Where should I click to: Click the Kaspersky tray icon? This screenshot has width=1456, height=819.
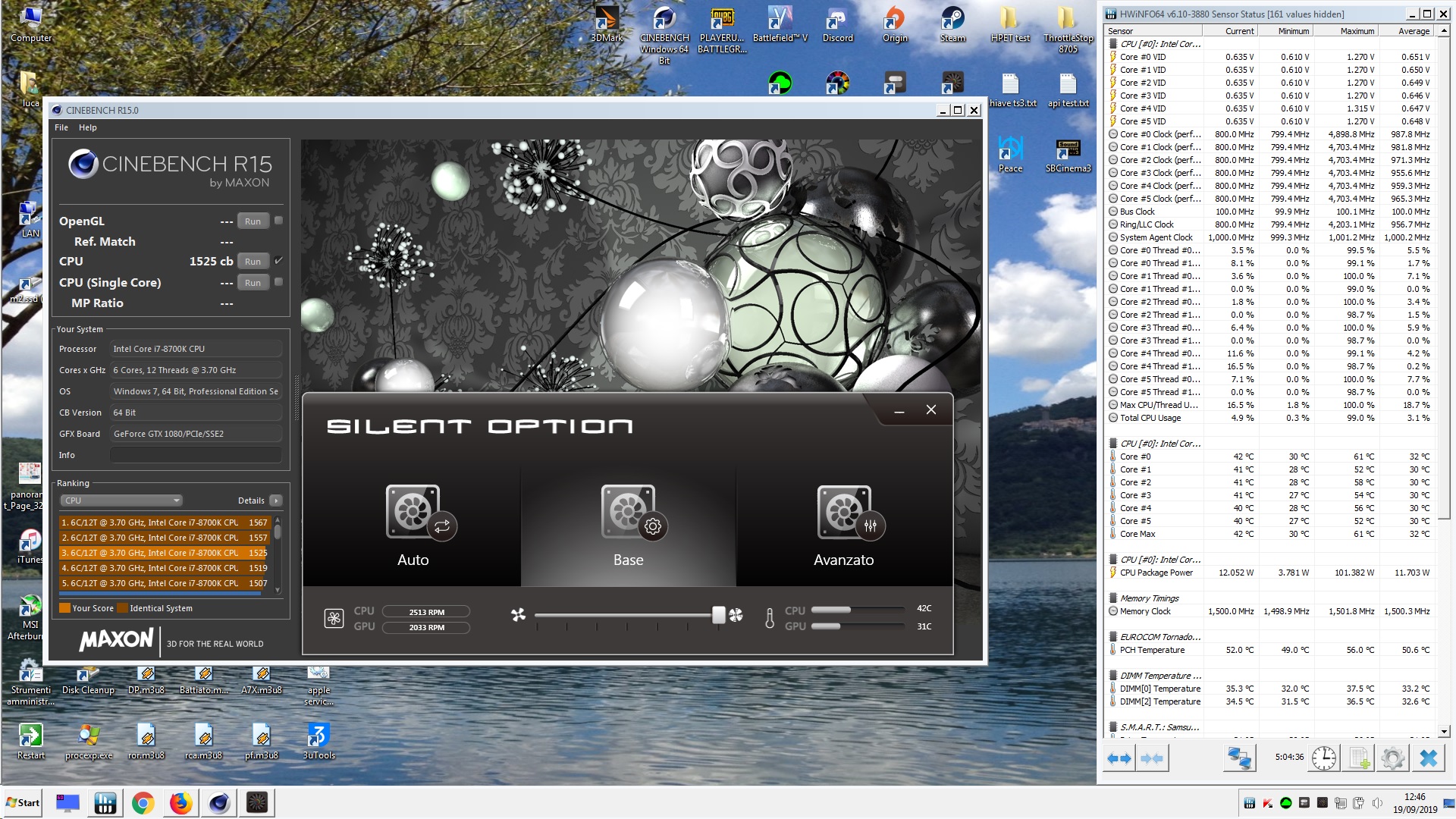coord(1267,803)
